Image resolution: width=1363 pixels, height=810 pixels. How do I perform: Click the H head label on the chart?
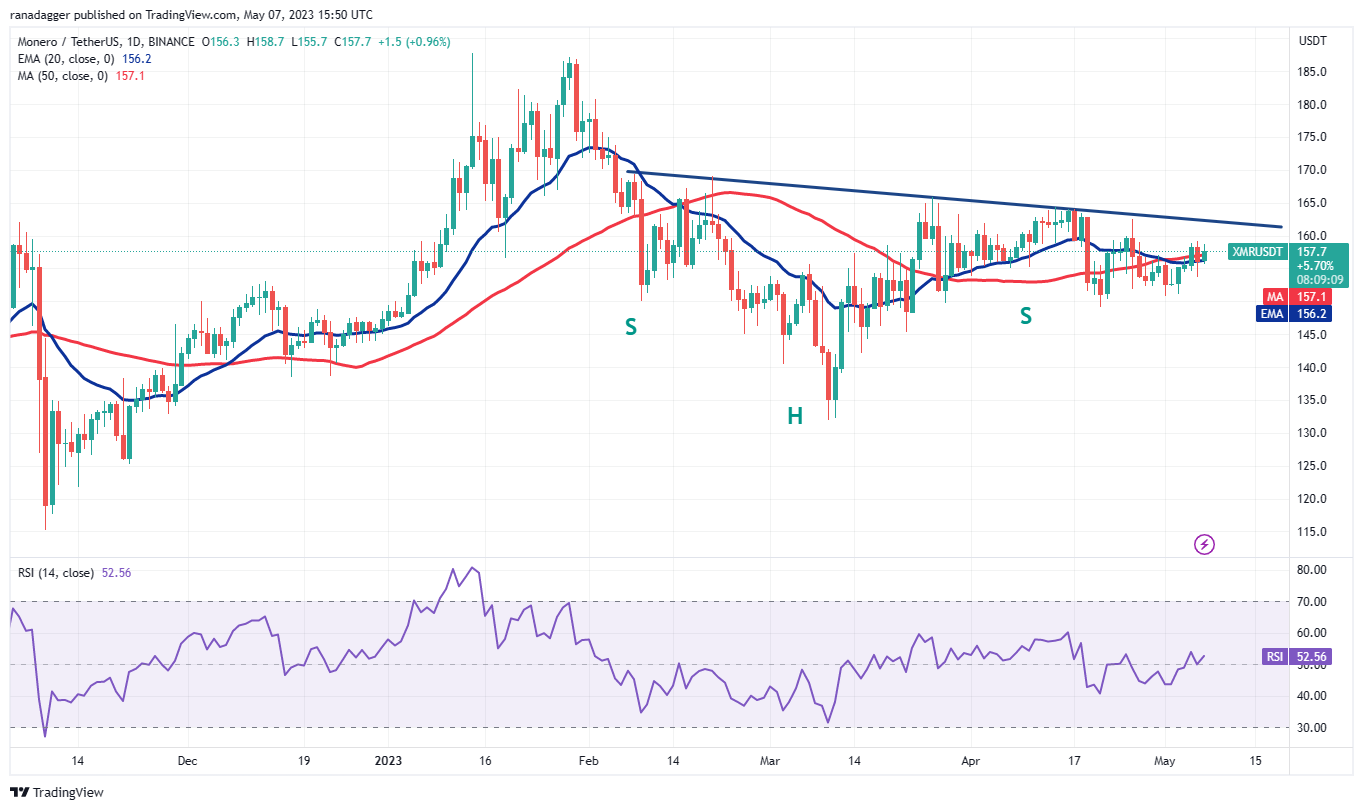[x=796, y=417]
